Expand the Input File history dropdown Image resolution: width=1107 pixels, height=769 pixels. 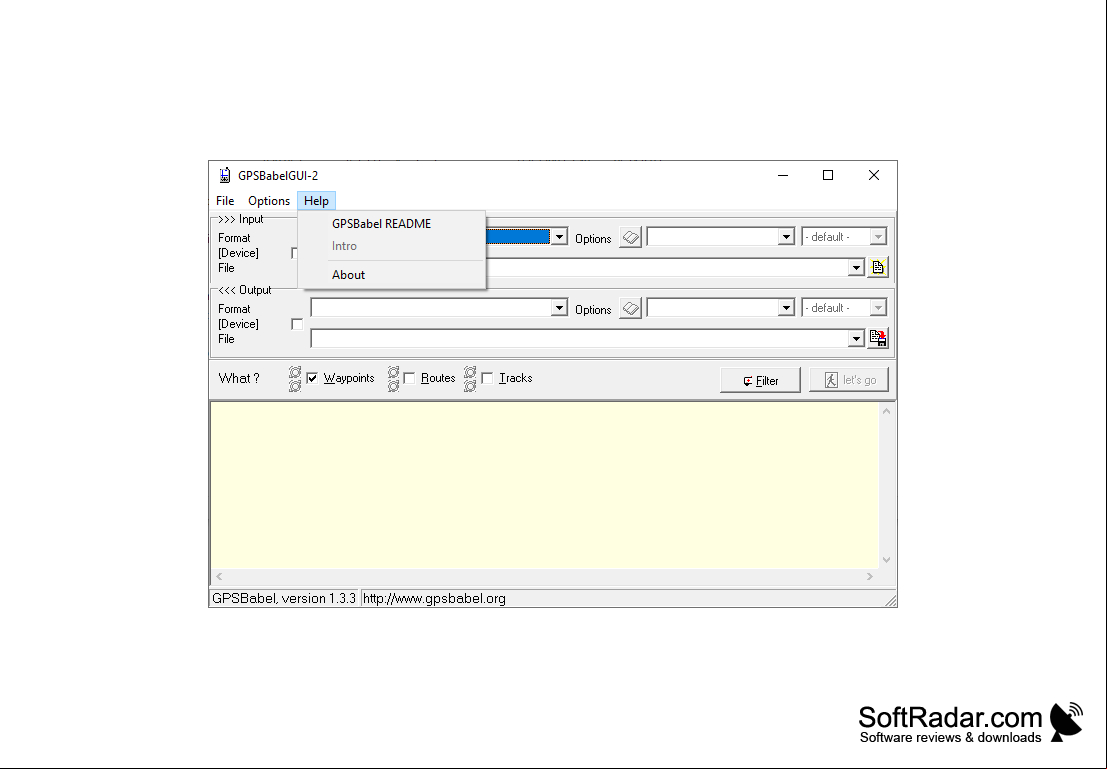pos(856,268)
